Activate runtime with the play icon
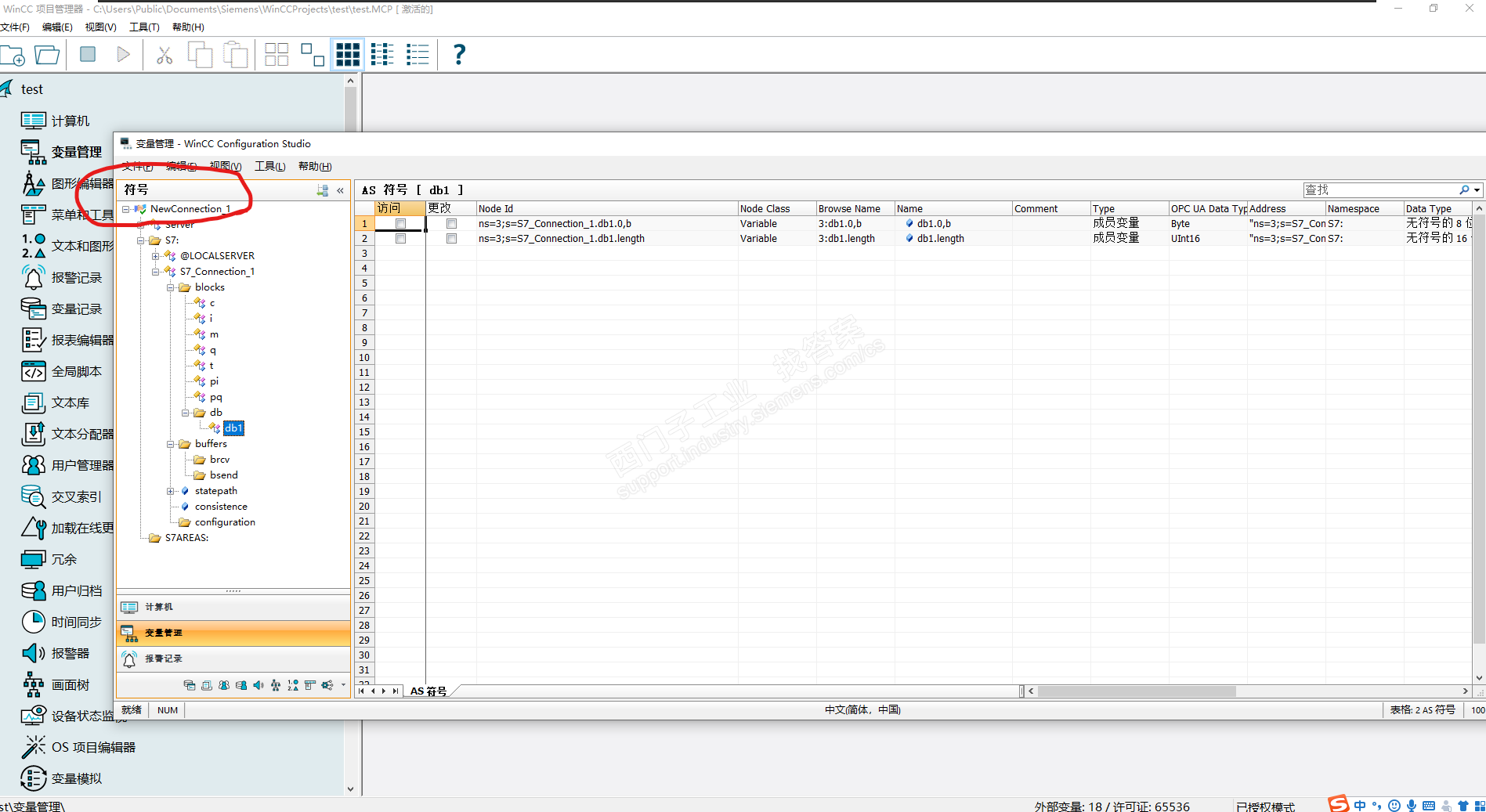 tap(123, 54)
